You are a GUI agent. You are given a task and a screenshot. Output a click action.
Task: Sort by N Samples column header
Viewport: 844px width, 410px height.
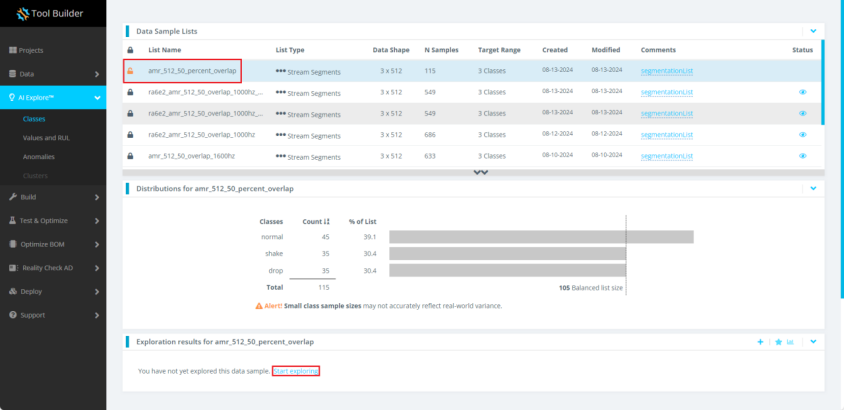(441, 50)
